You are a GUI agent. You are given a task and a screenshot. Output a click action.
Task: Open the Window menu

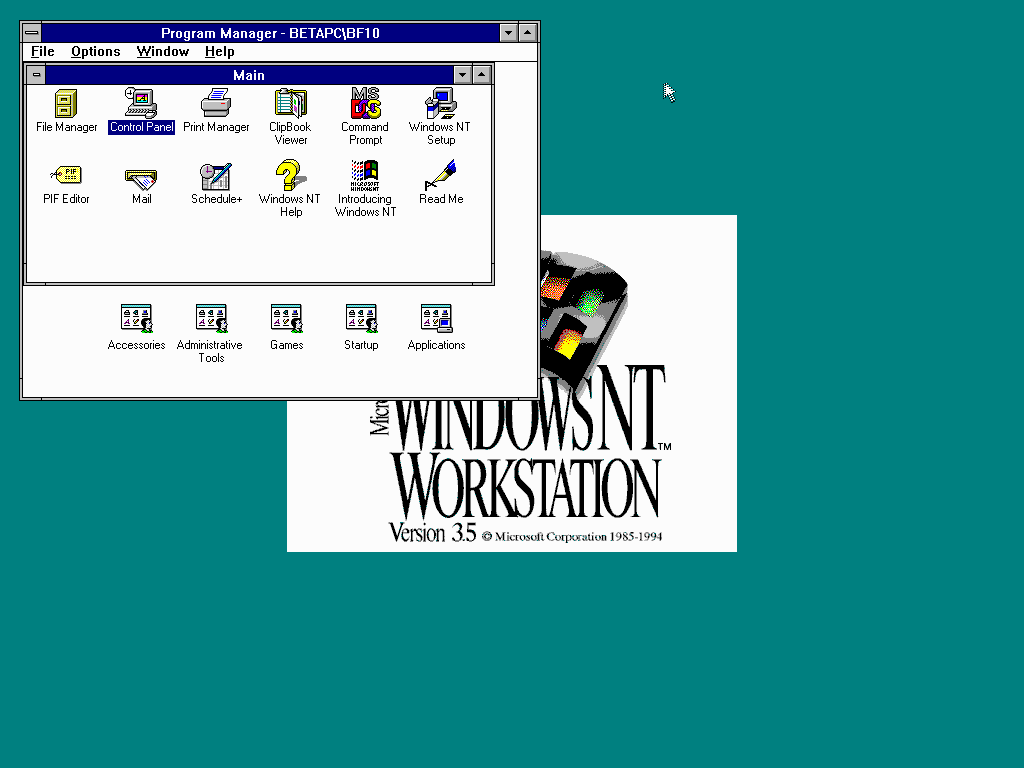coord(162,52)
